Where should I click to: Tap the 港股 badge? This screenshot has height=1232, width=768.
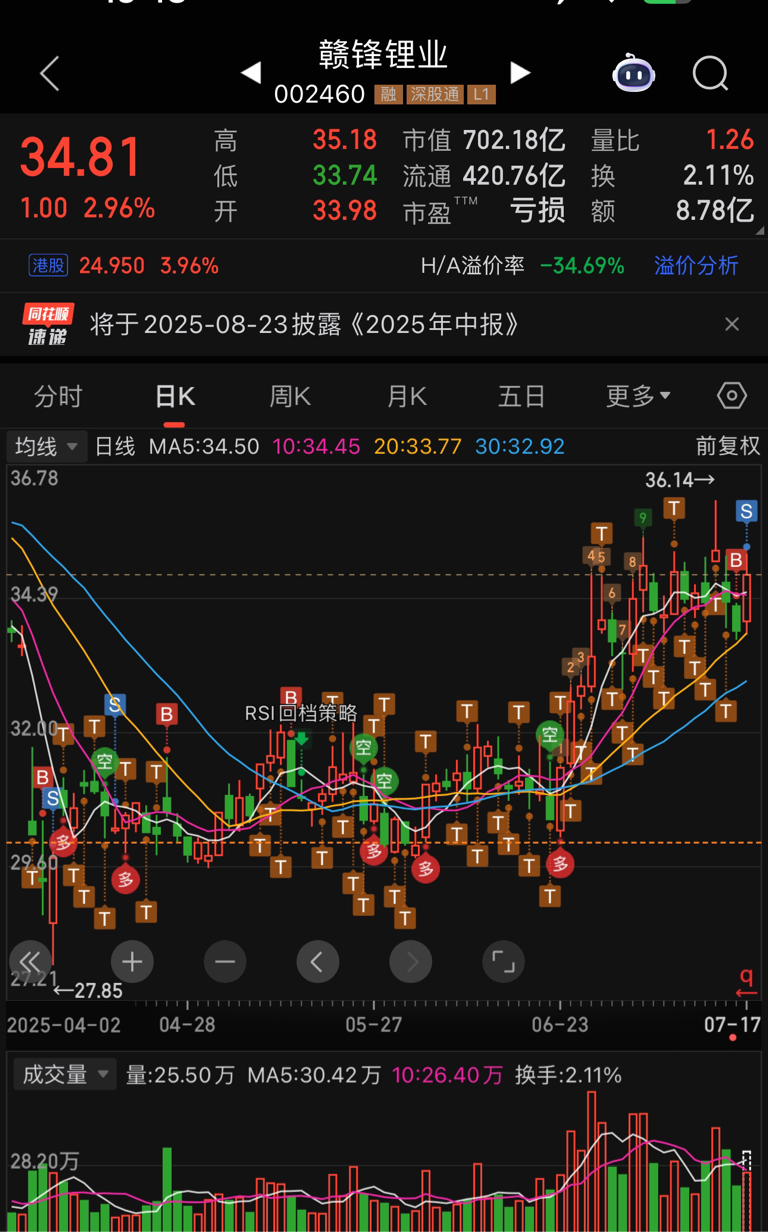tap(48, 265)
